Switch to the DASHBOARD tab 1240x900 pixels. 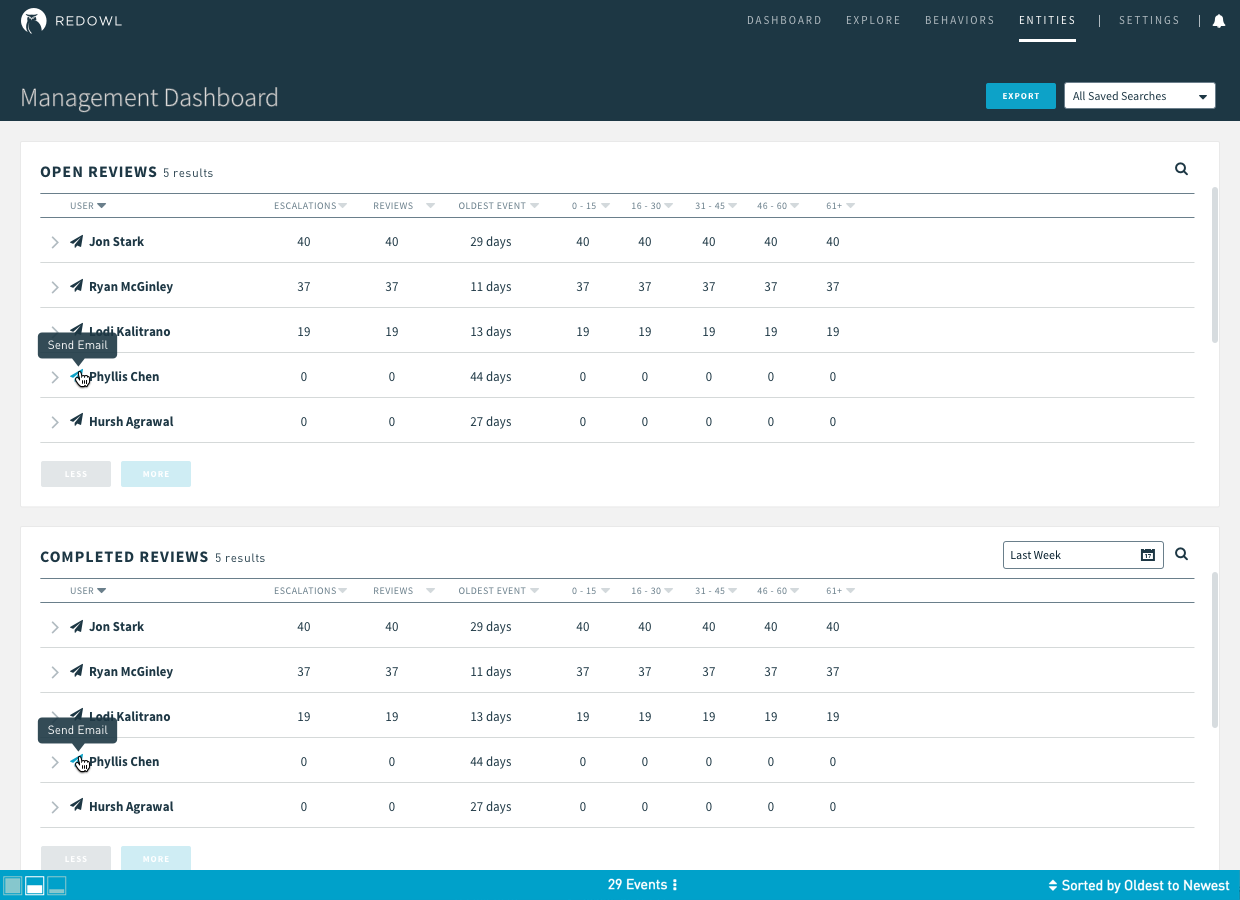click(784, 20)
